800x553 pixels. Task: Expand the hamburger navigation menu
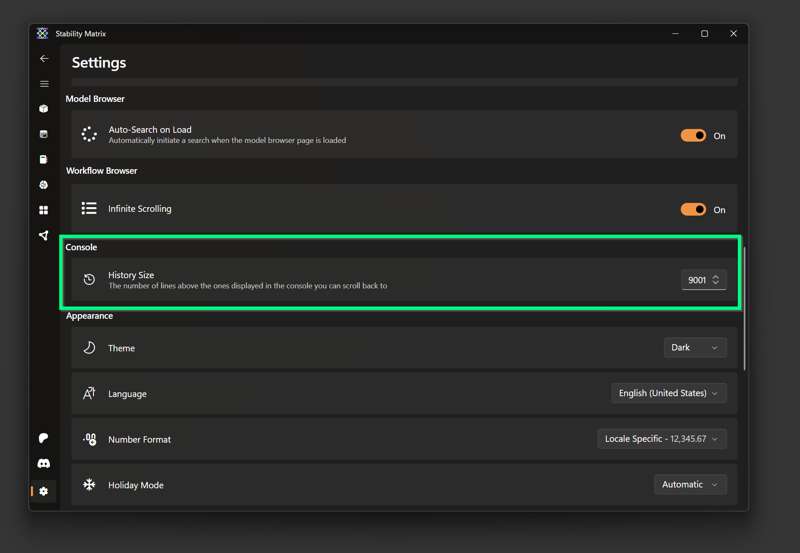(43, 84)
